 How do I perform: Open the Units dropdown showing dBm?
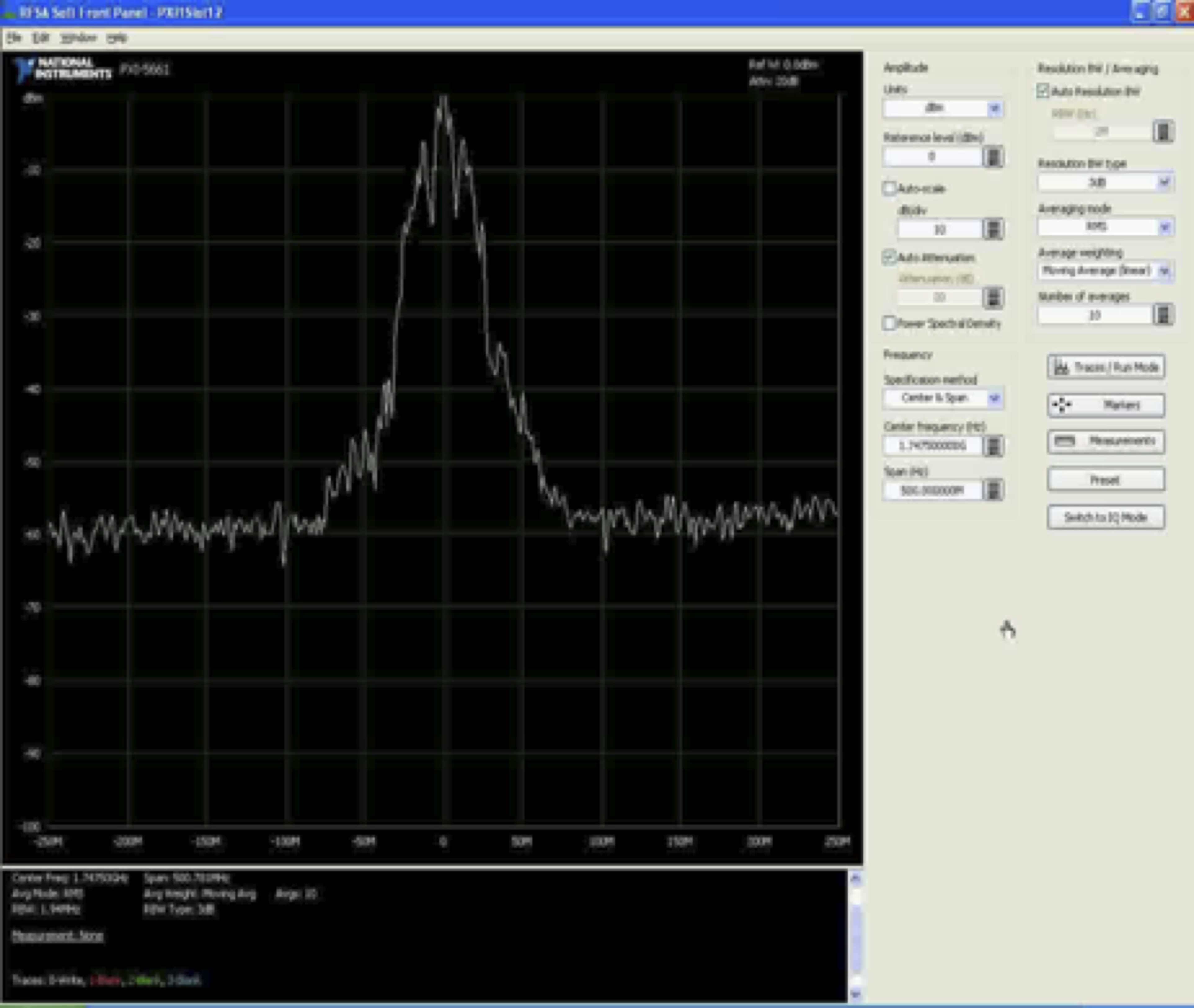(942, 108)
